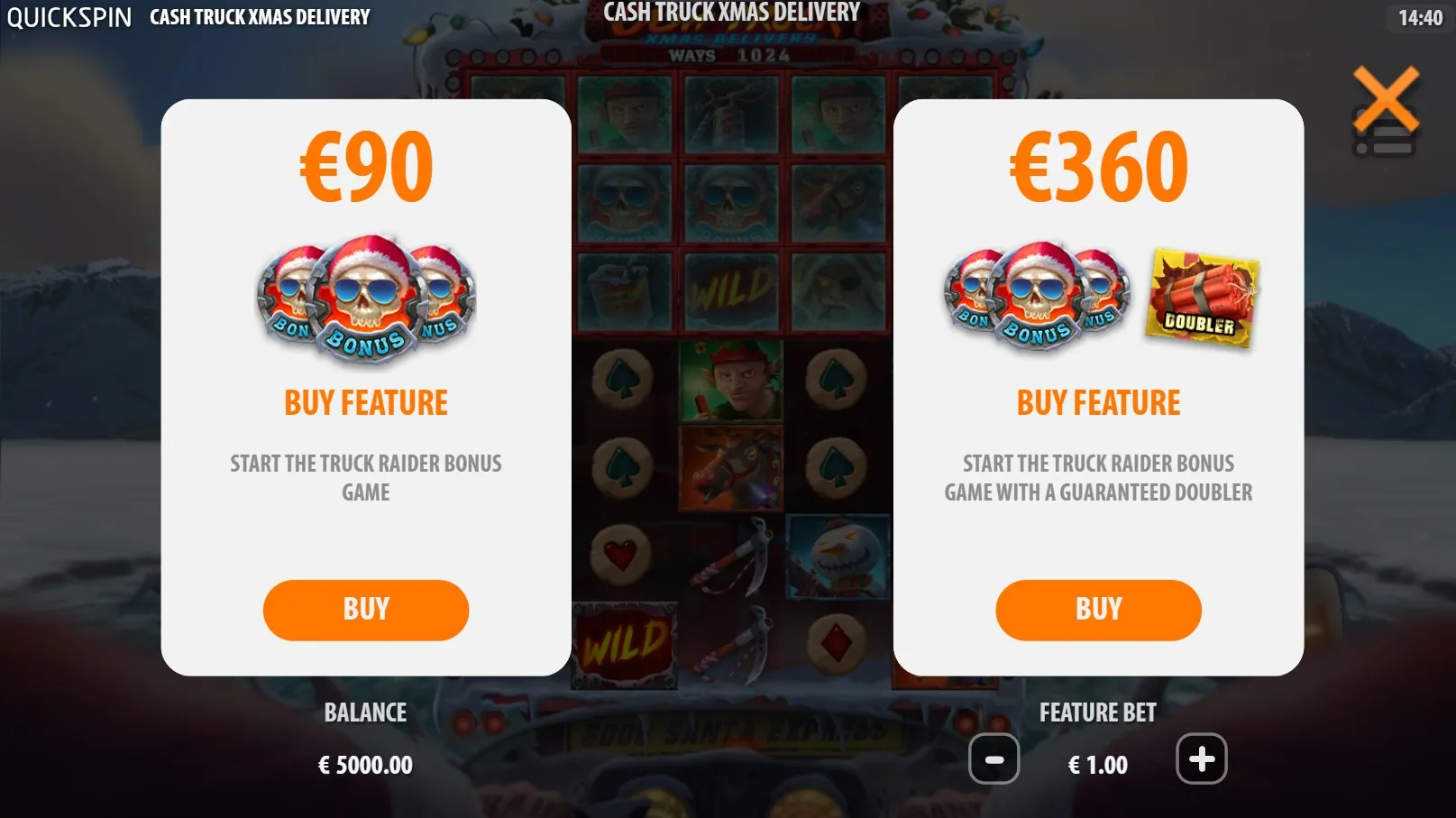Click the €360 price heading

pyautogui.click(x=1098, y=166)
